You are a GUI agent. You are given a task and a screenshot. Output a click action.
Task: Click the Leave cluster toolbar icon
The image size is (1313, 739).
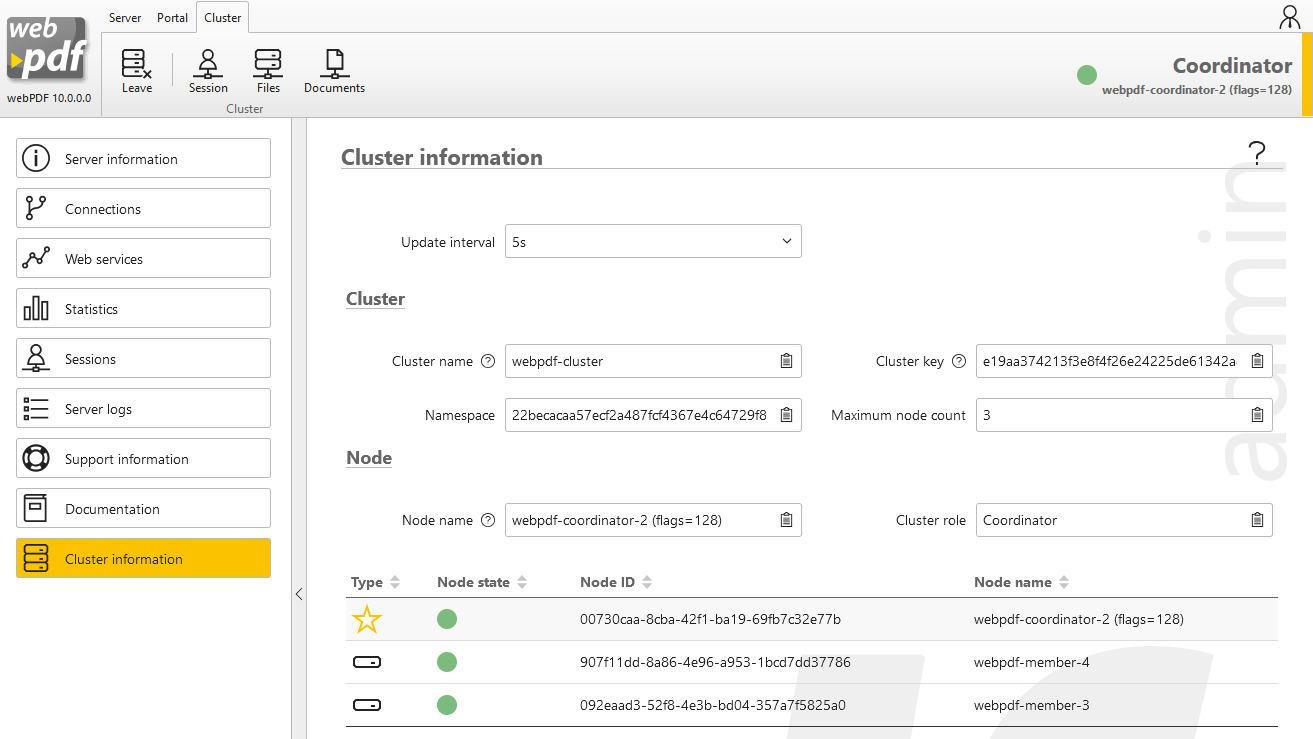pyautogui.click(x=136, y=71)
